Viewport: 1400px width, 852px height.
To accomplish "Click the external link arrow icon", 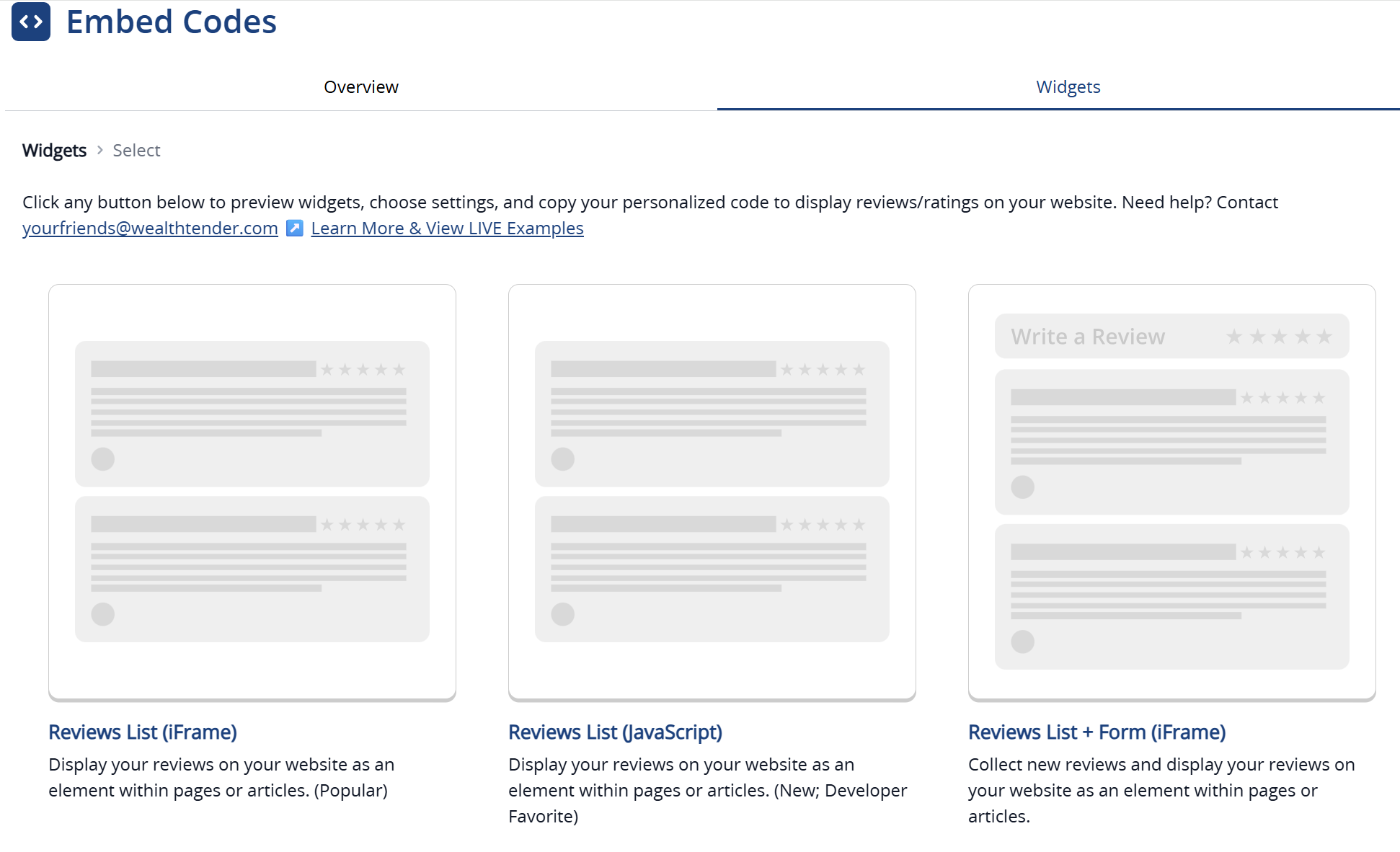I will coord(294,228).
